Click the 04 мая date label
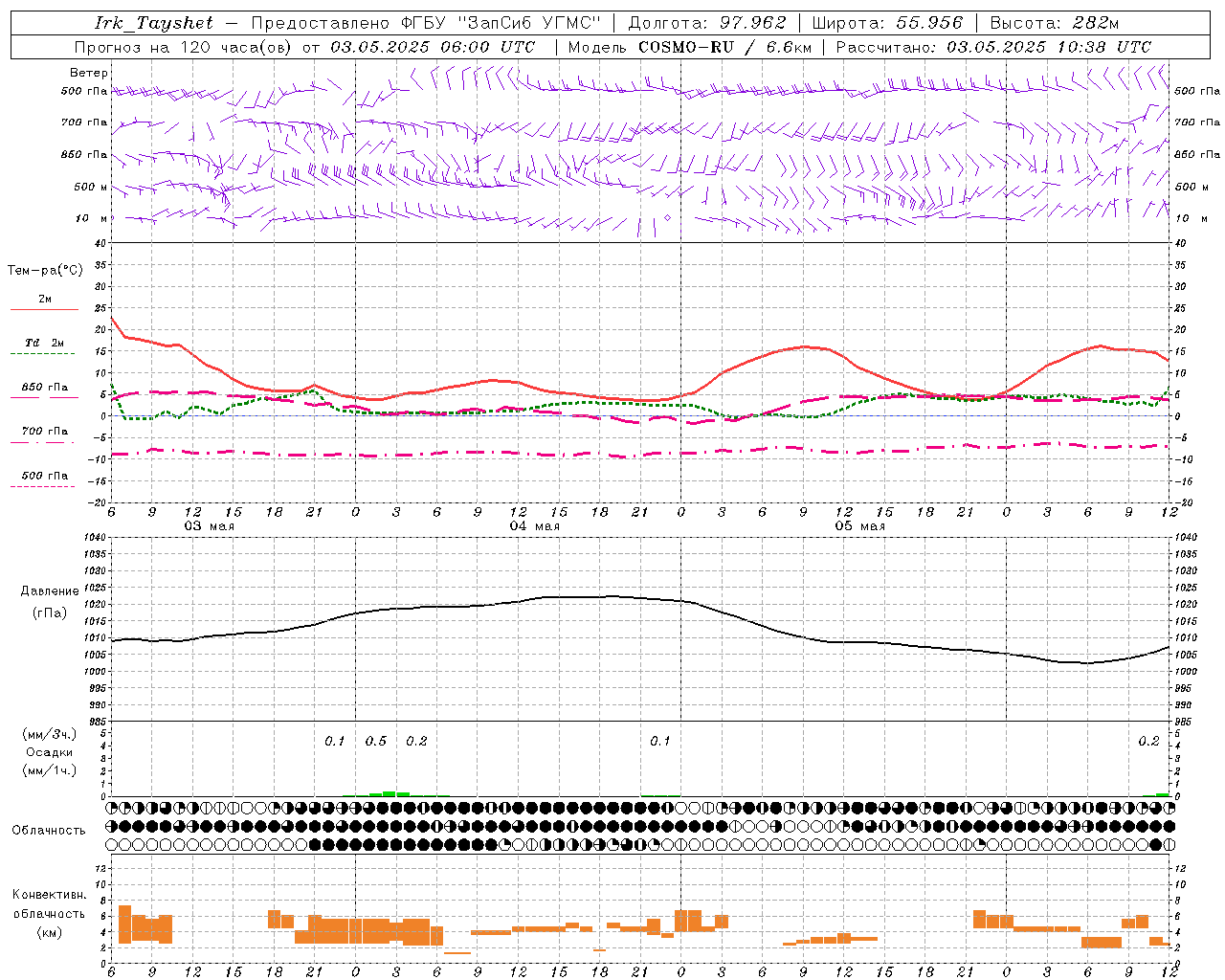Screen dimensions: 1225x980 point(534,526)
